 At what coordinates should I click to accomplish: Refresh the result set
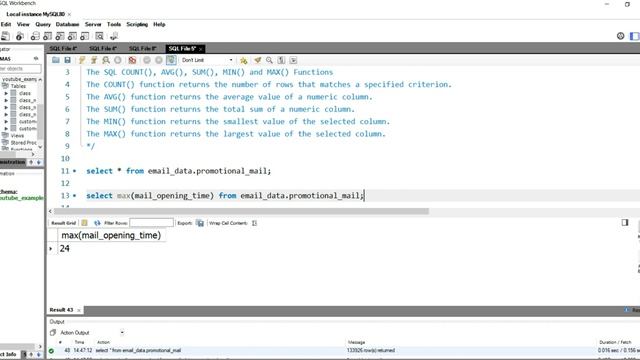[97, 223]
